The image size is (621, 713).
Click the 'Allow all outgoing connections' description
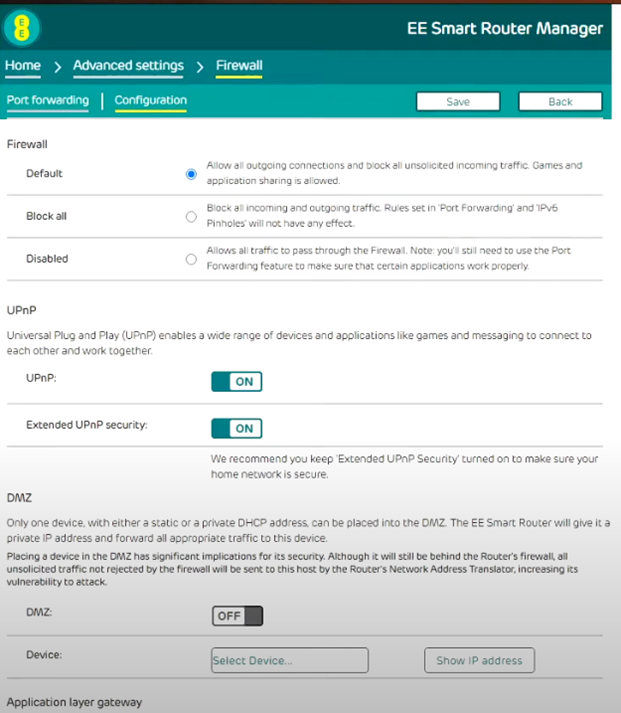394,173
